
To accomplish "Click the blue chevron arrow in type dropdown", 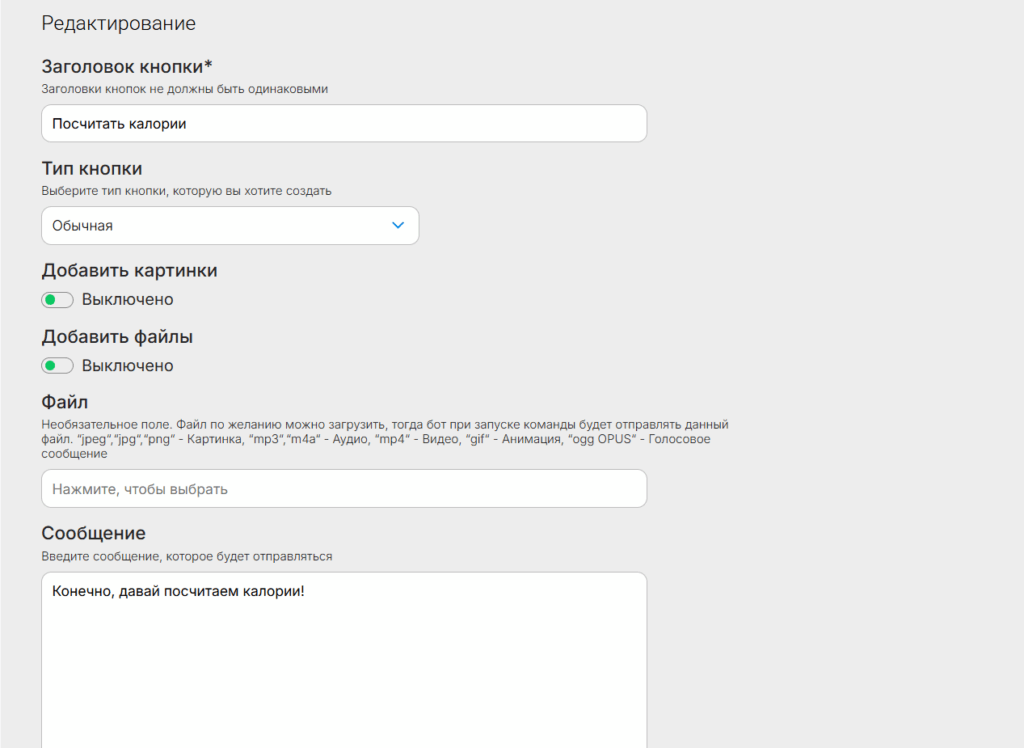I will [398, 226].
